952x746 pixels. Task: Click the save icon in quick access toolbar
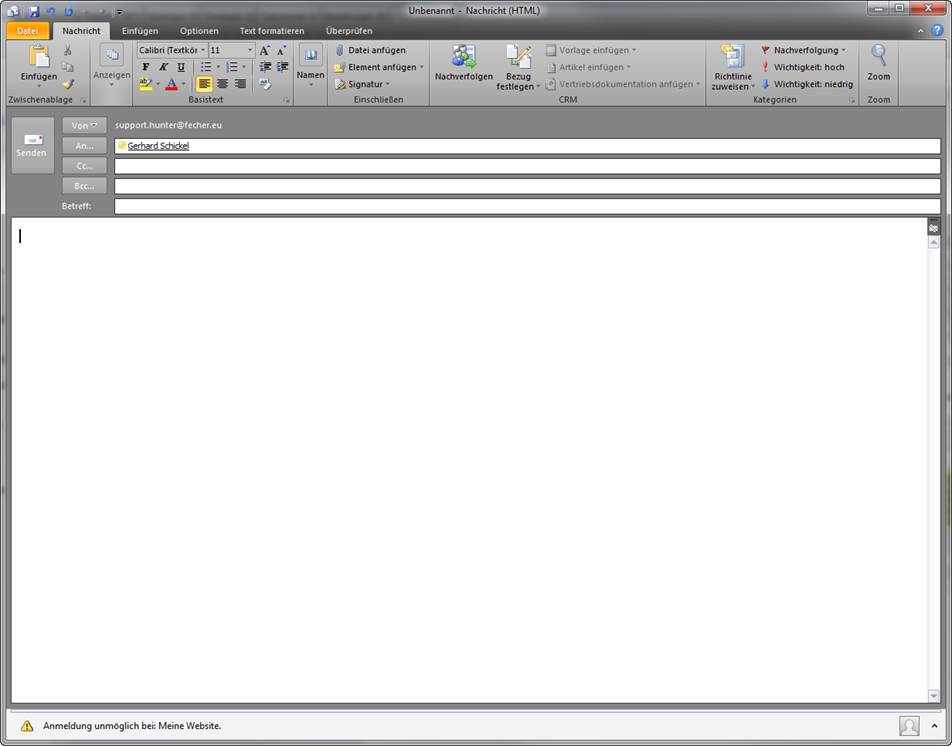coord(33,10)
